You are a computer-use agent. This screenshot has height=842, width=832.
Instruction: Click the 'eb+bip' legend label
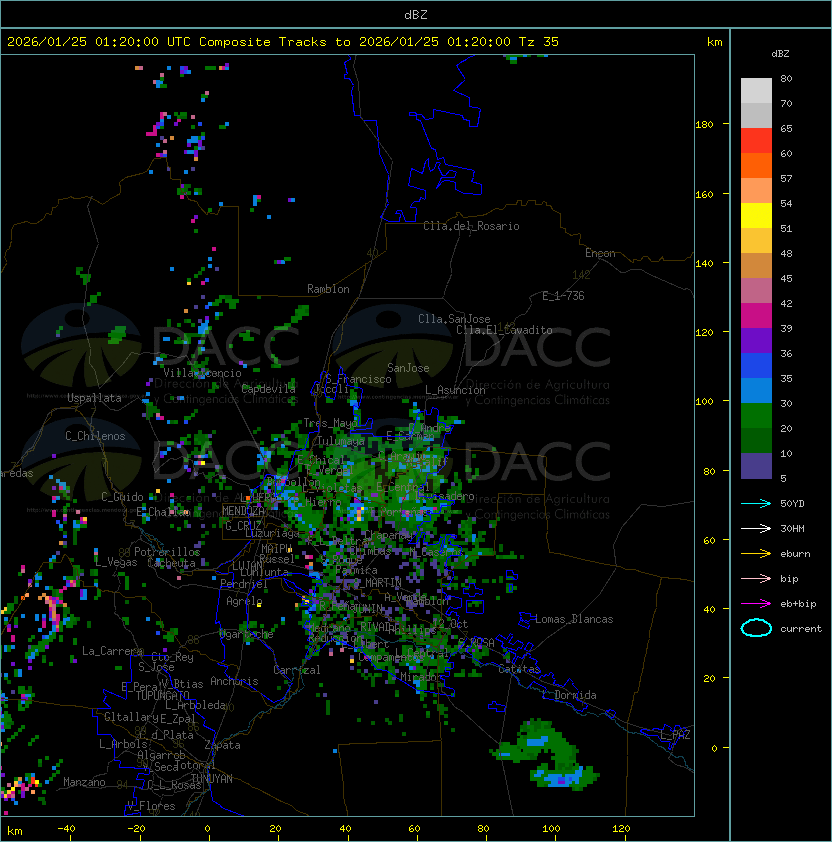(x=798, y=604)
